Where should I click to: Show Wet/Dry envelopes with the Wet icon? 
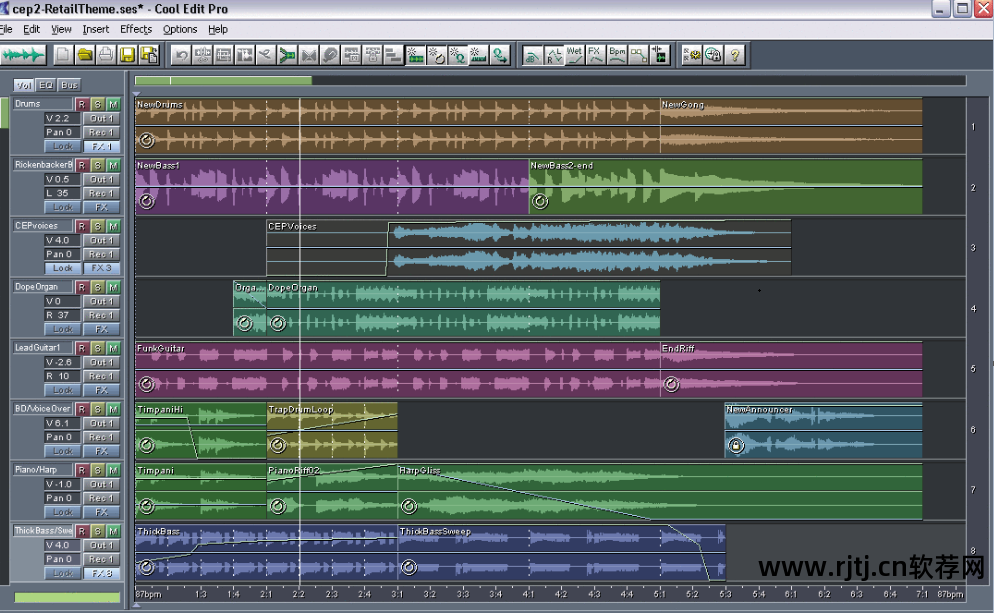pyautogui.click(x=574, y=56)
